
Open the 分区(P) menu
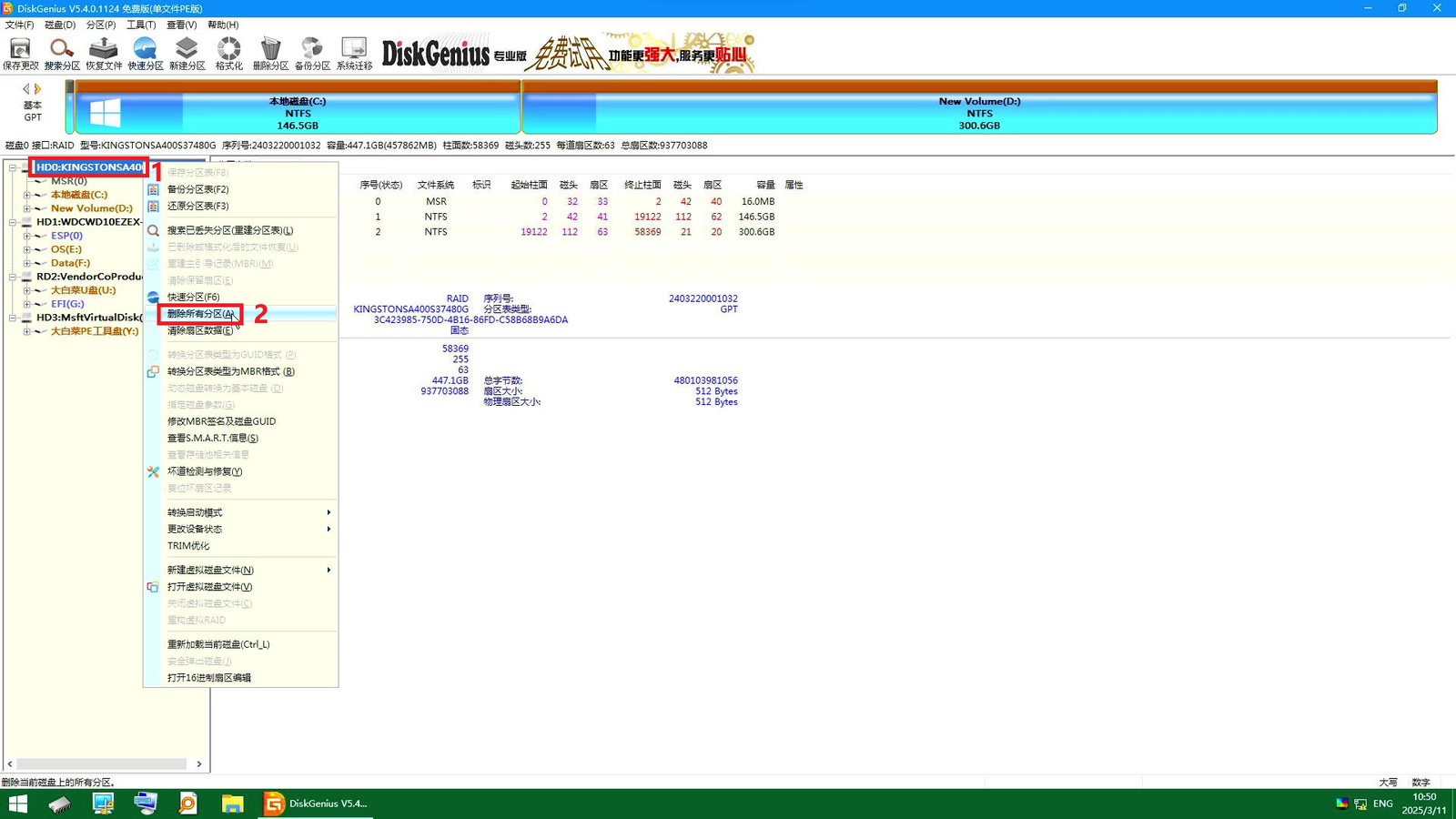coord(101,25)
